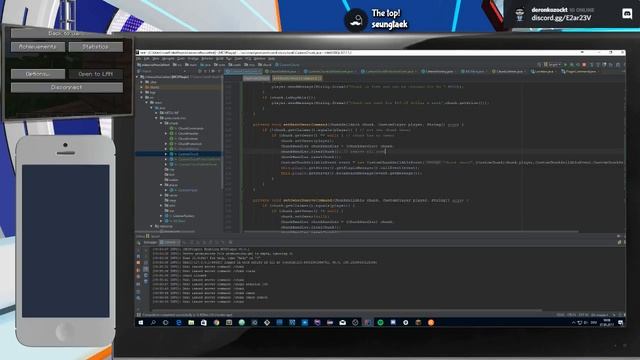Click the orange stop icon in Run sidebar
Screen dimensions: 640x360
[x=138, y=262]
